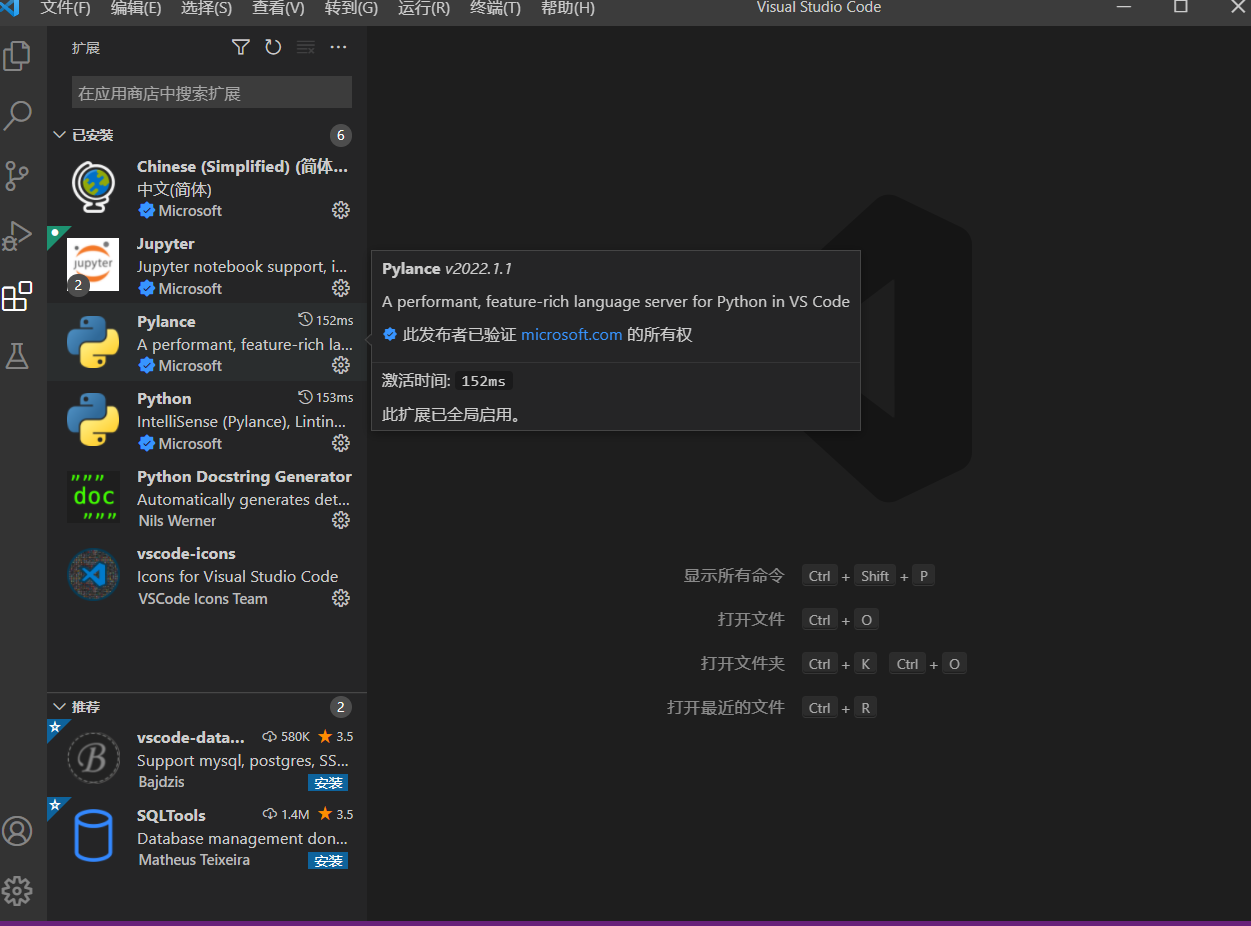This screenshot has height=926, width=1251.
Task: Click Matheus Teixeira publisher name
Action: point(194,860)
